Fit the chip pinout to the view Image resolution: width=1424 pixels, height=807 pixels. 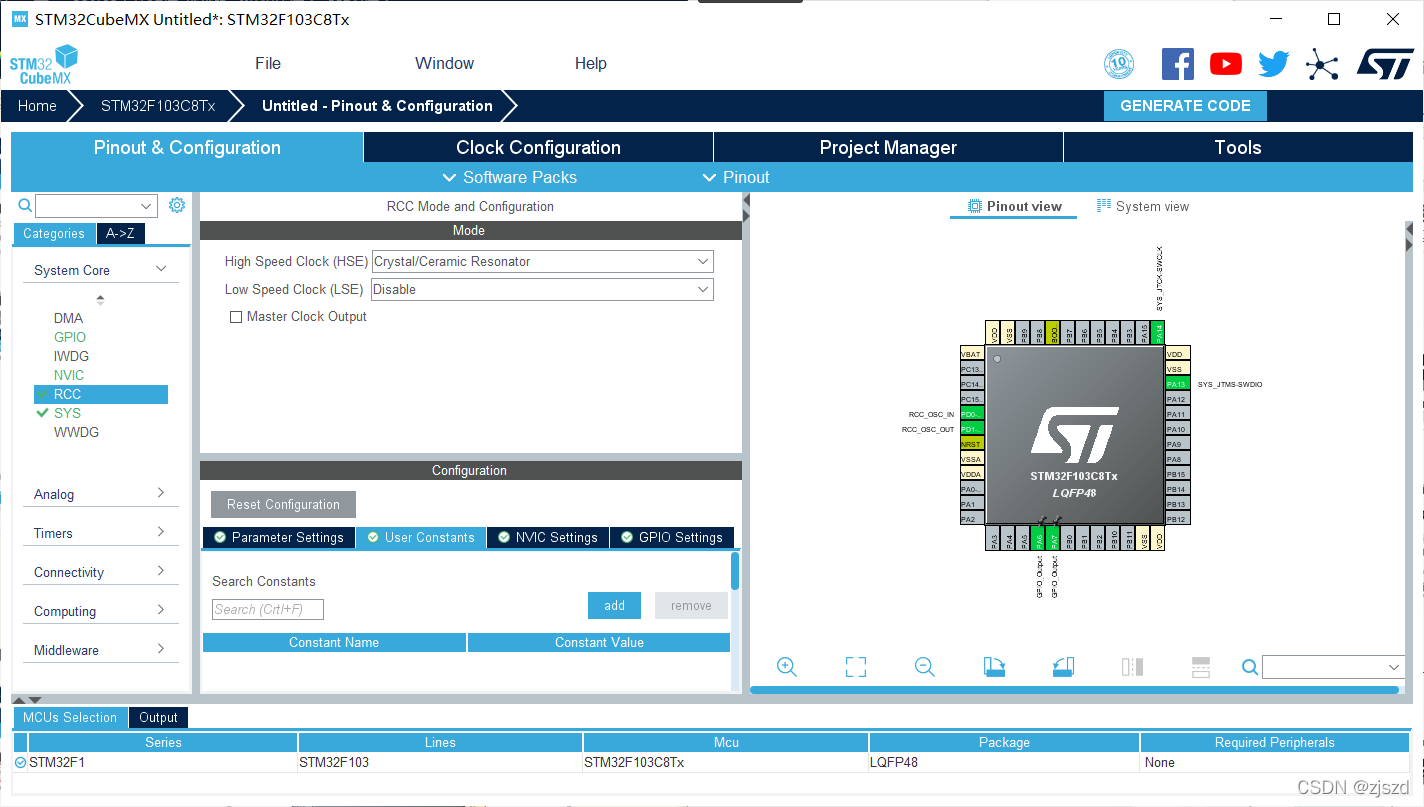tap(856, 667)
